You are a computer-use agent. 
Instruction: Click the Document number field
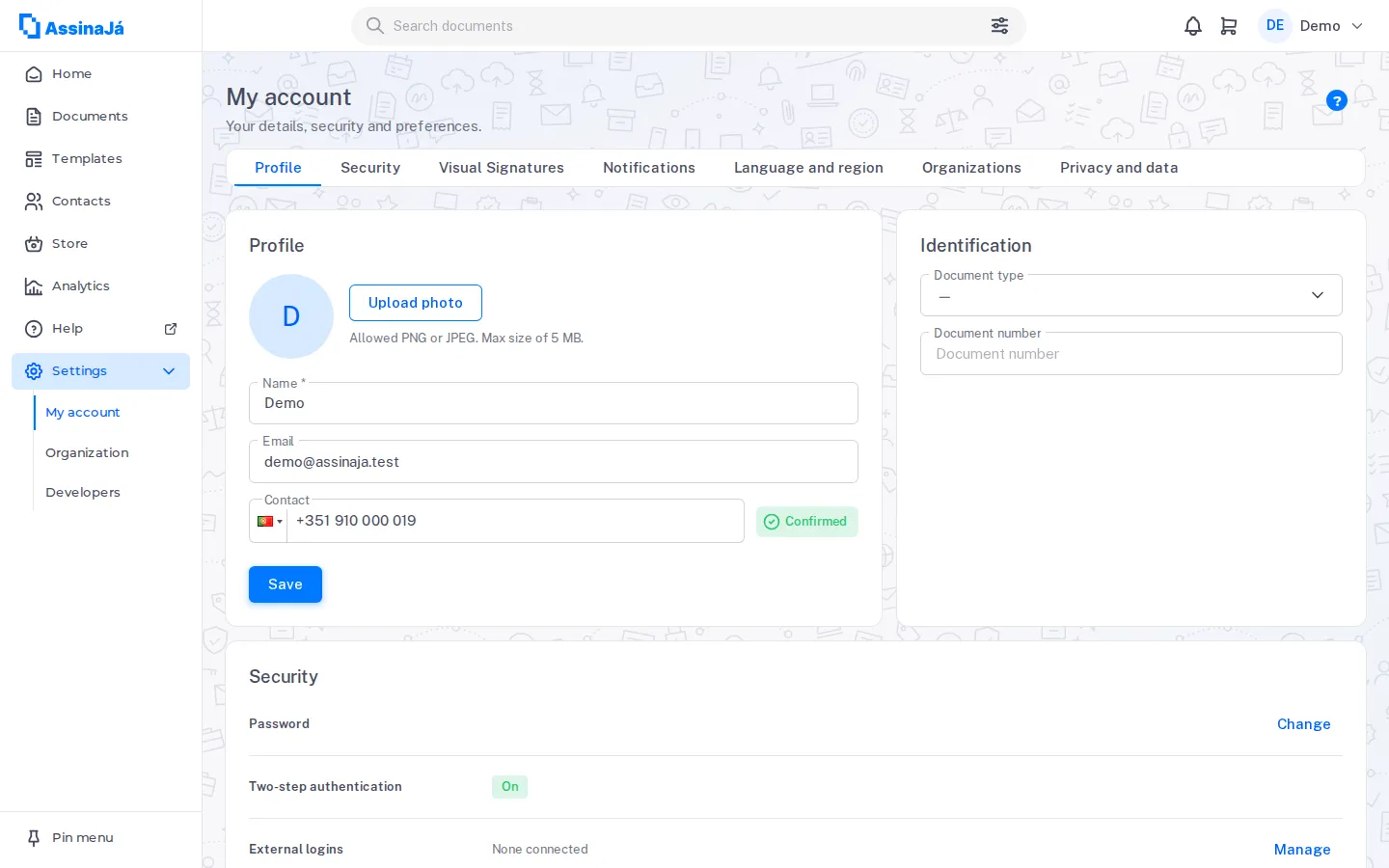pyautogui.click(x=1131, y=354)
